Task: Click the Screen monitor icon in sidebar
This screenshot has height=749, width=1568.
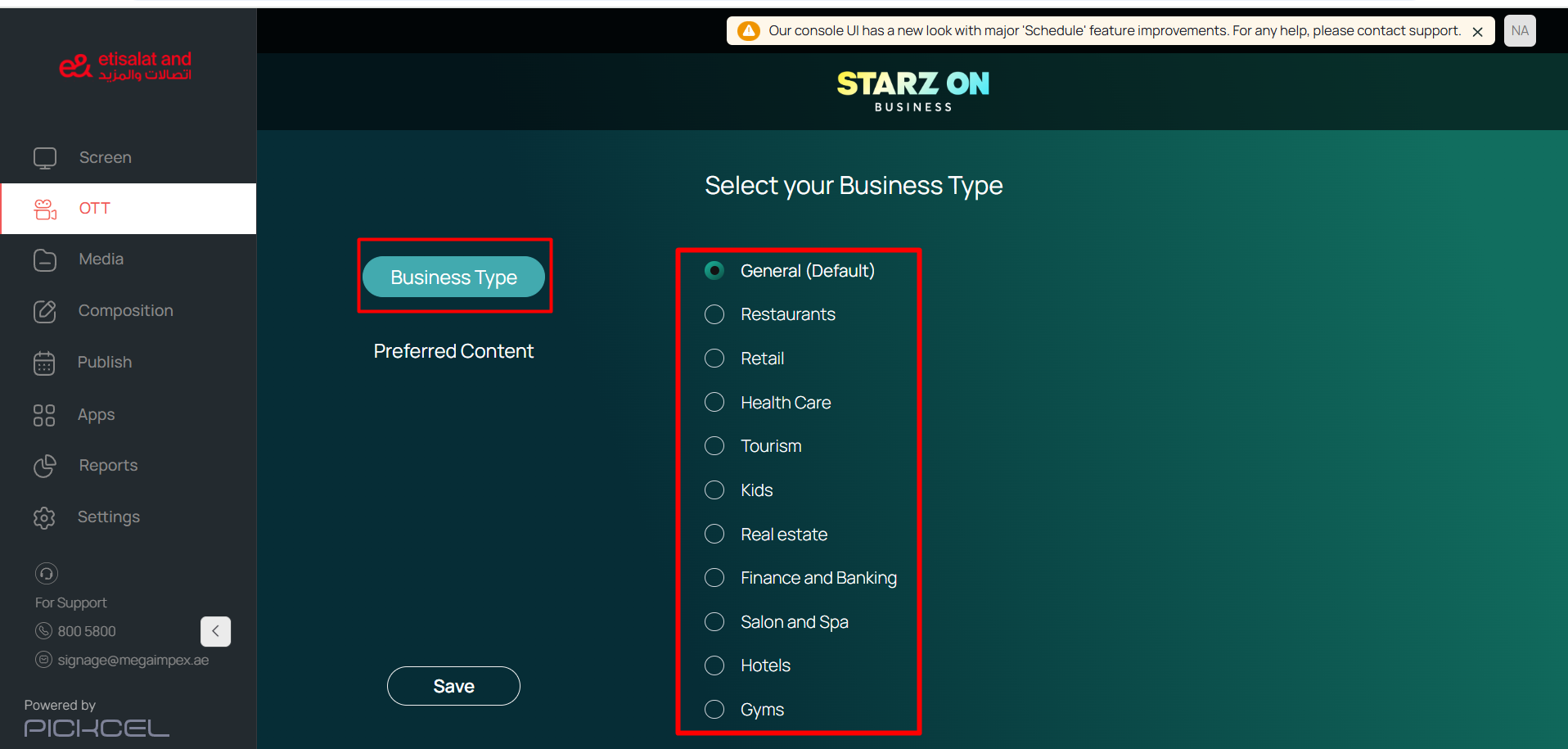Action: [45, 158]
